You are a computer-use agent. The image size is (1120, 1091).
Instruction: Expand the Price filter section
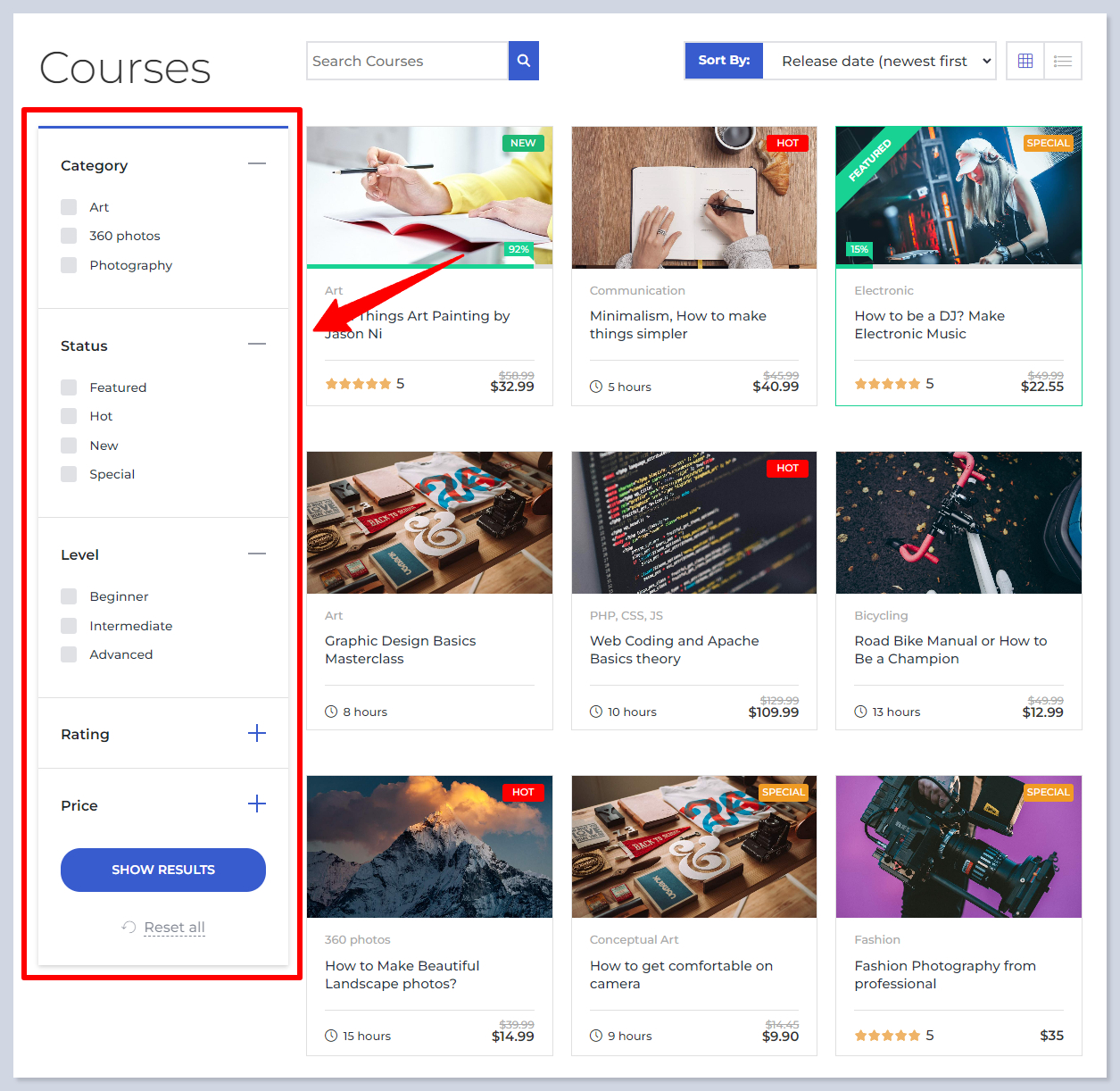257,804
